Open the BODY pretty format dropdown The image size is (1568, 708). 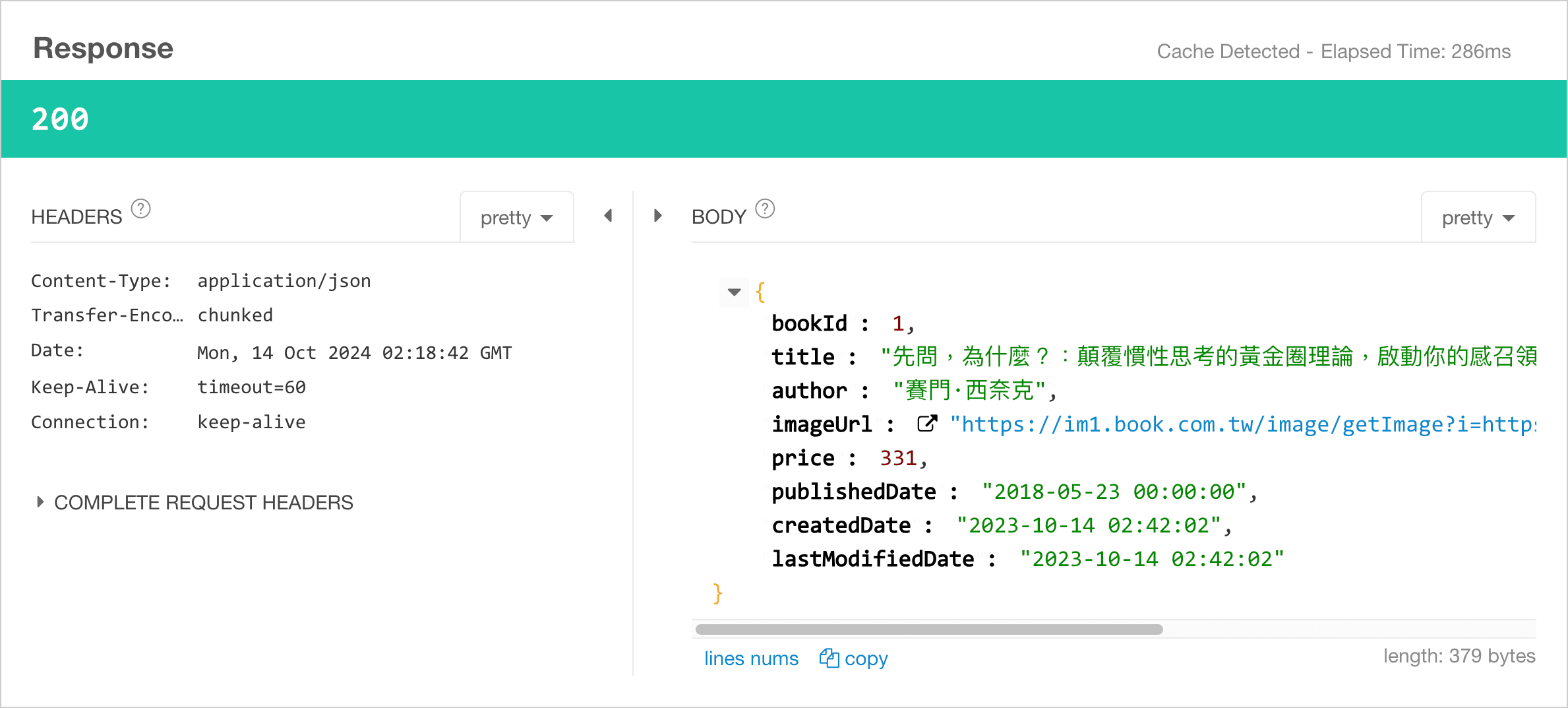coord(1478,217)
